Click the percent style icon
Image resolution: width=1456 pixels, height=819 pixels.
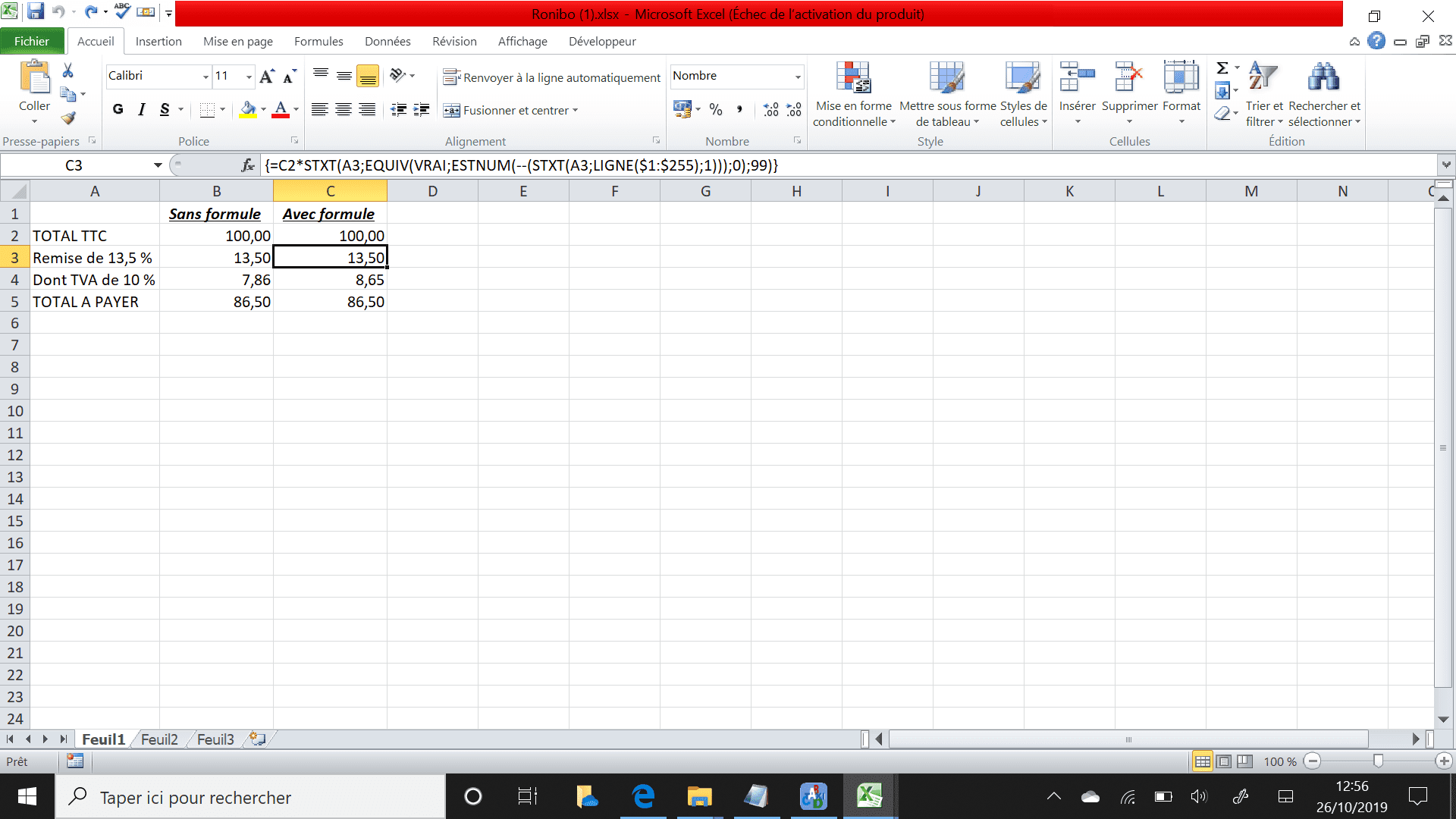click(x=715, y=110)
